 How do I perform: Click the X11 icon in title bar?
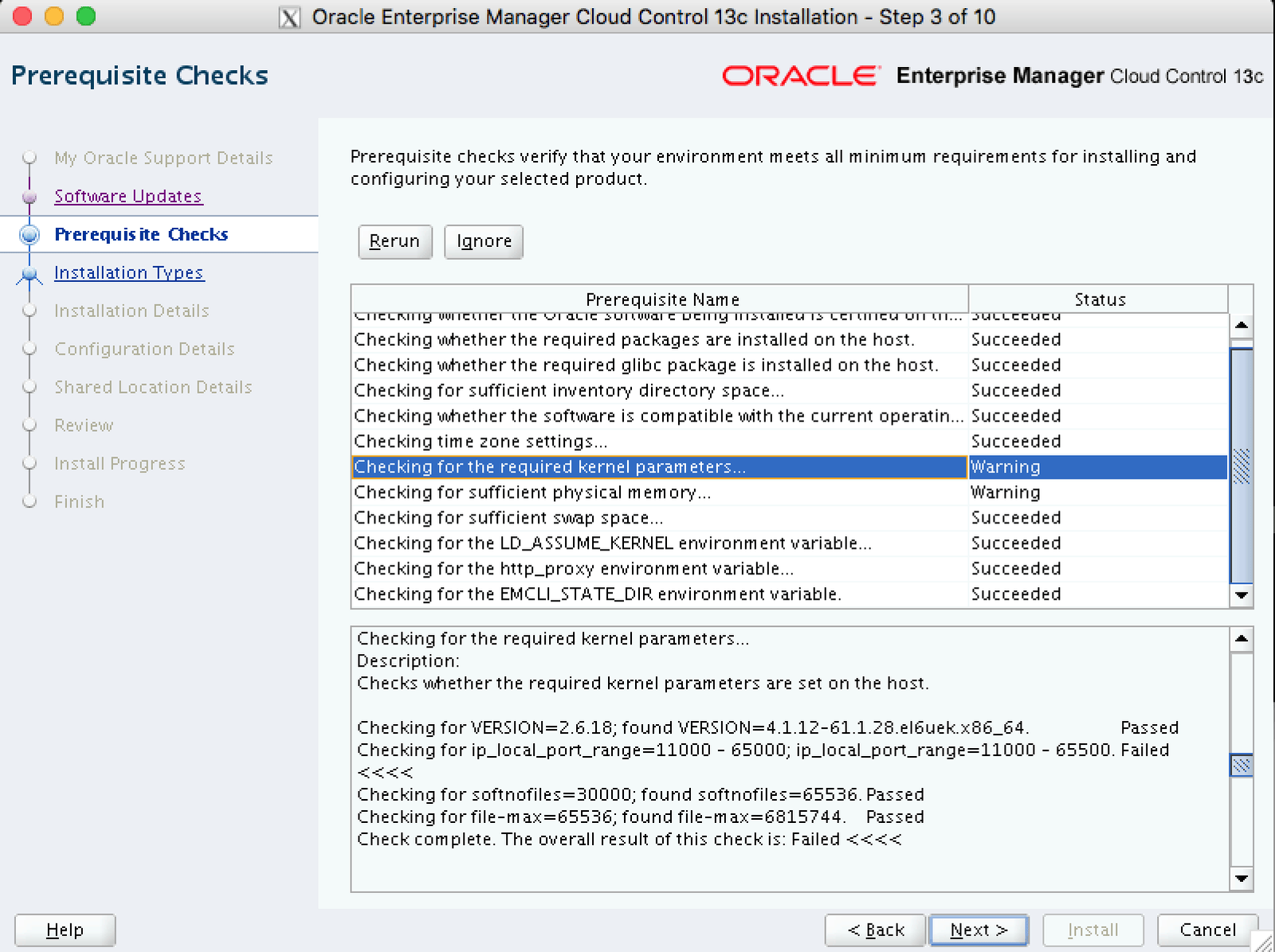click(290, 18)
